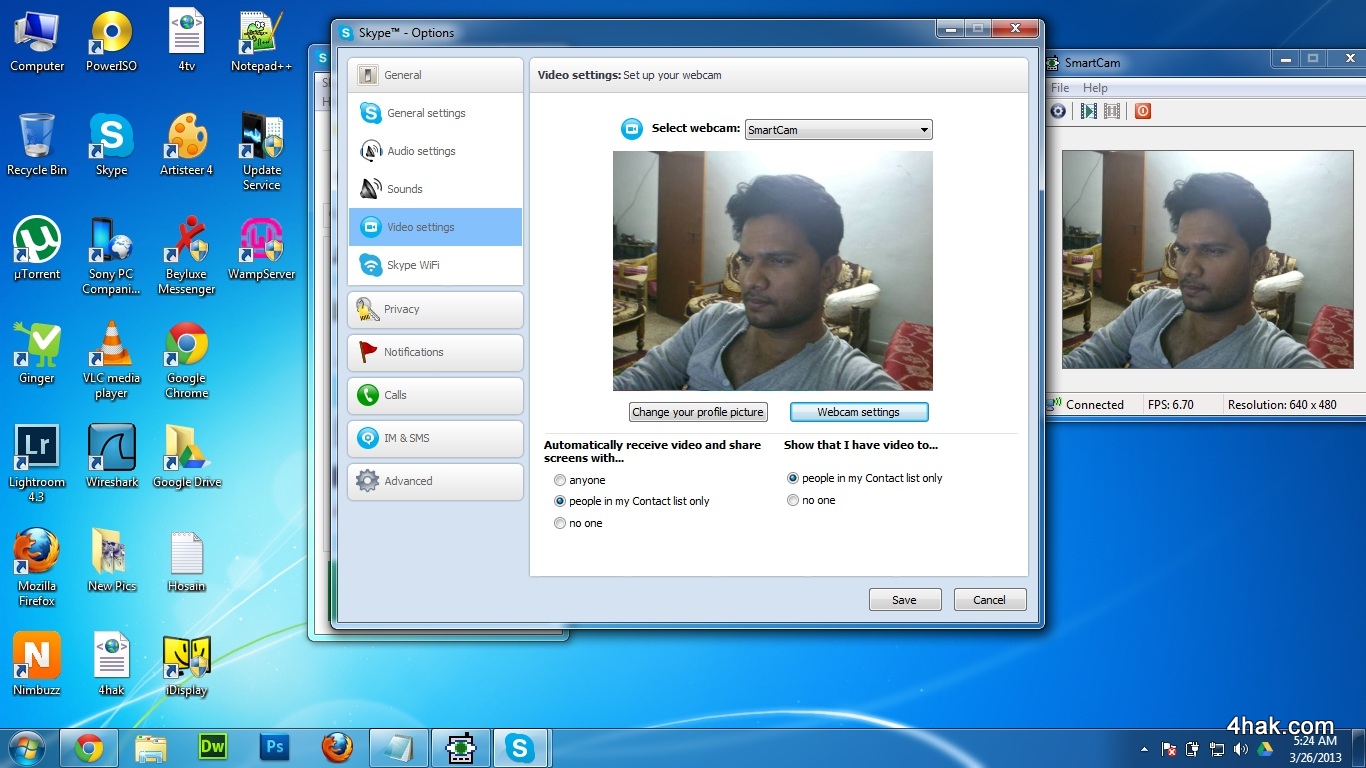Viewport: 1366px width, 768px height.
Task: Select the Notepad++ desktop icon
Action: point(261,42)
